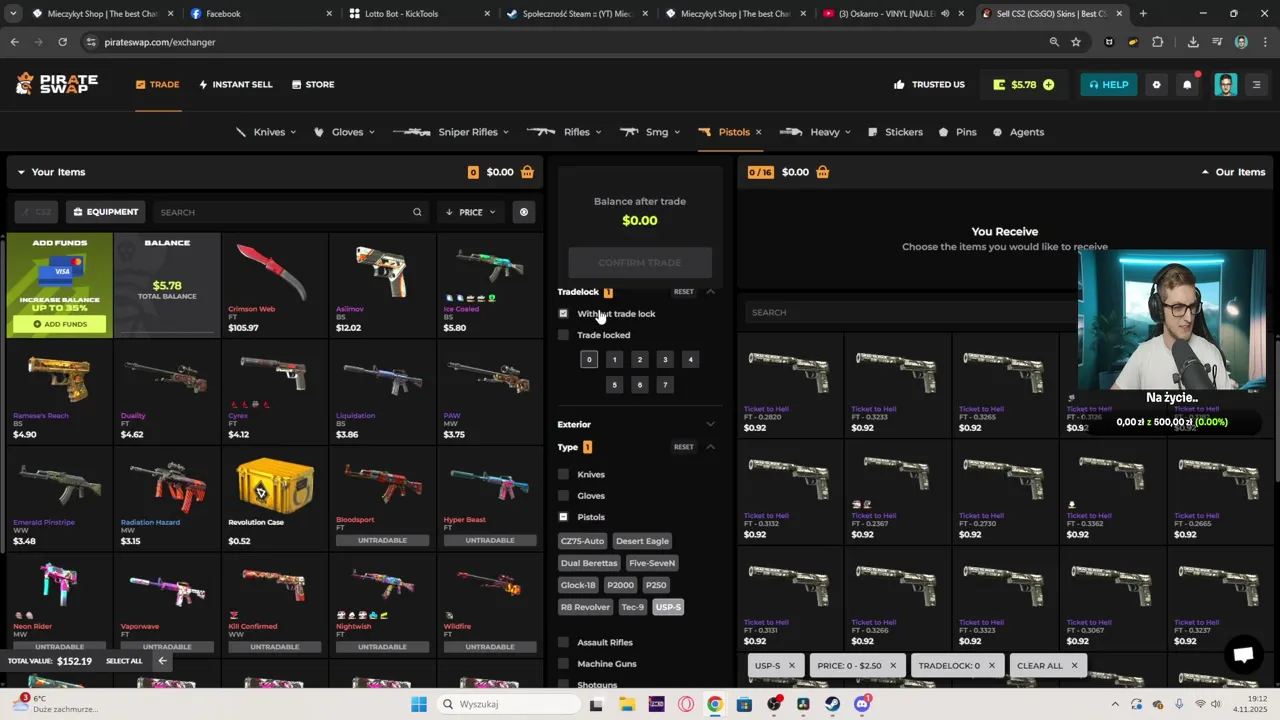Remove the TRADELOCK: 0 filter chip
Image resolution: width=1280 pixels, height=720 pixels.
point(991,665)
